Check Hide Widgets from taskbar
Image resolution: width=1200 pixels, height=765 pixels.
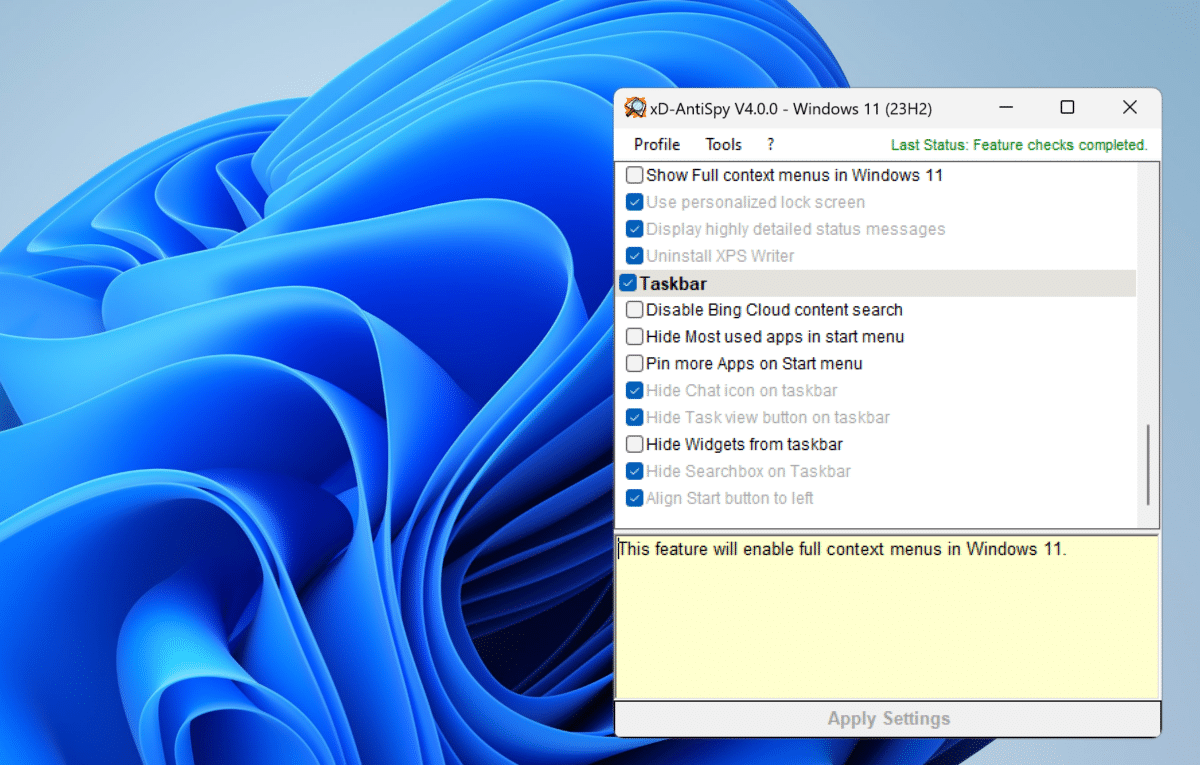pos(634,444)
